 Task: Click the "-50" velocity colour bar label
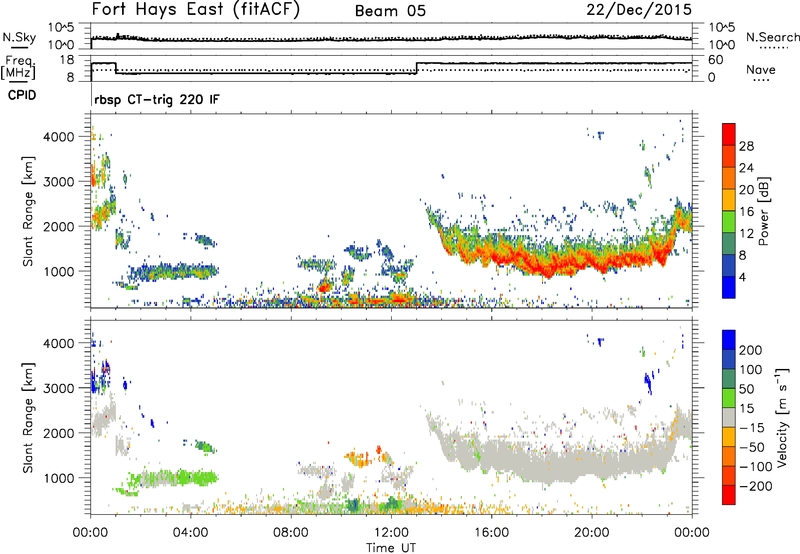tap(752, 447)
